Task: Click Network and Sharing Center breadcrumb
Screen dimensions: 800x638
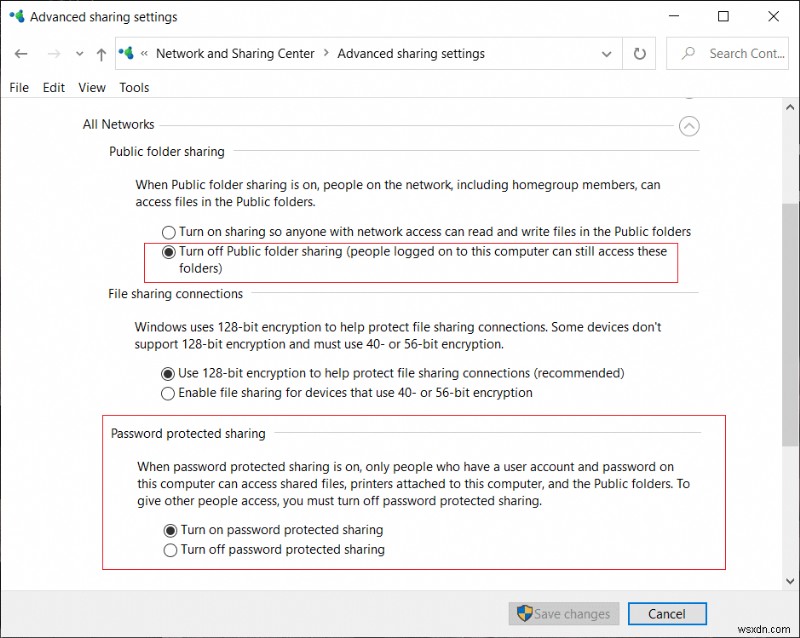Action: point(235,54)
